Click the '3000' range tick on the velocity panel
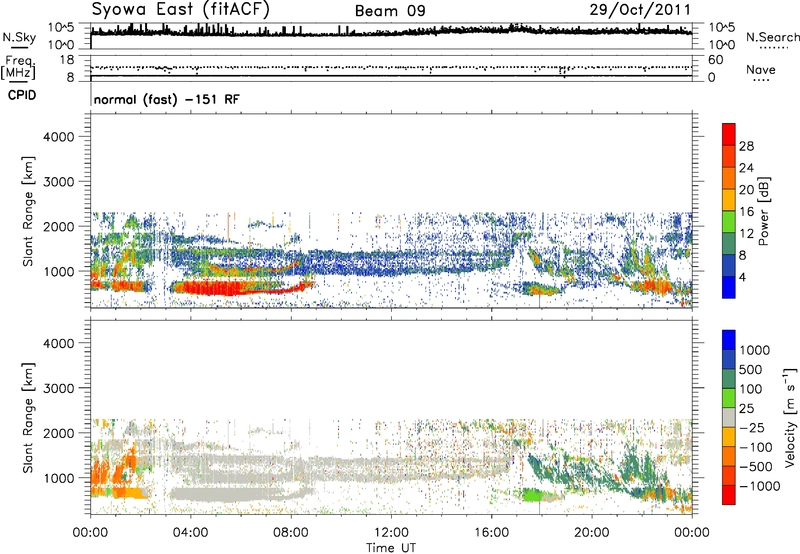This screenshot has width=800, height=554. click(59, 388)
